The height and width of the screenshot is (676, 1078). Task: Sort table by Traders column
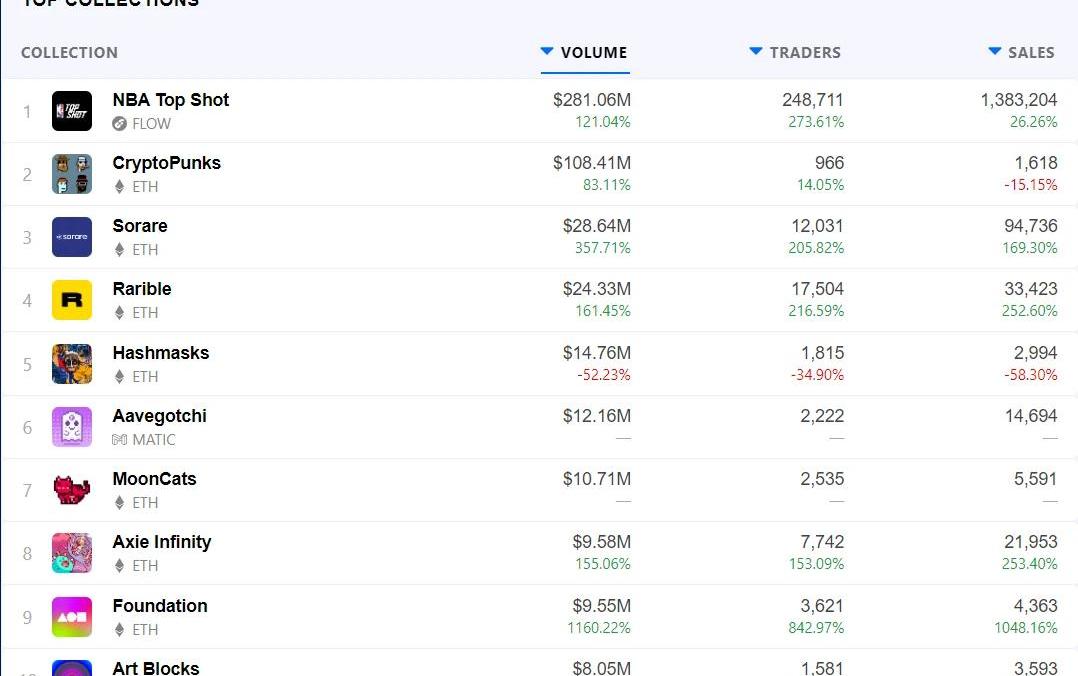click(795, 53)
